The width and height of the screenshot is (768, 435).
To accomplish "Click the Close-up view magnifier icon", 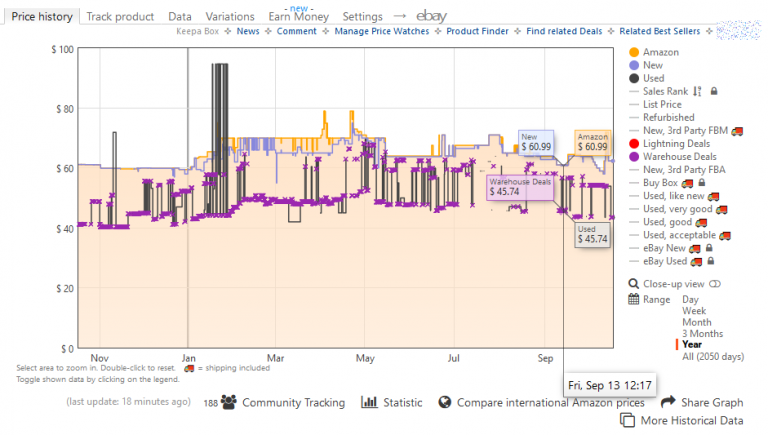I will tap(634, 284).
